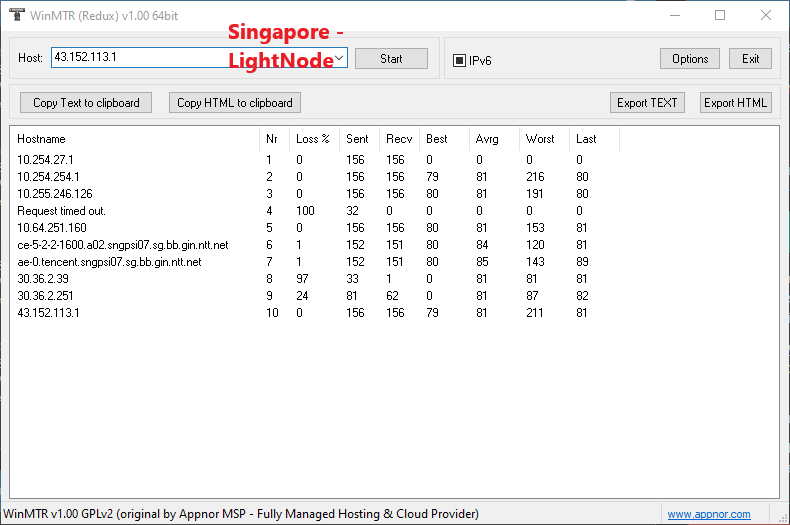Start the trace with the Start button
This screenshot has height=525, width=790.
point(391,59)
